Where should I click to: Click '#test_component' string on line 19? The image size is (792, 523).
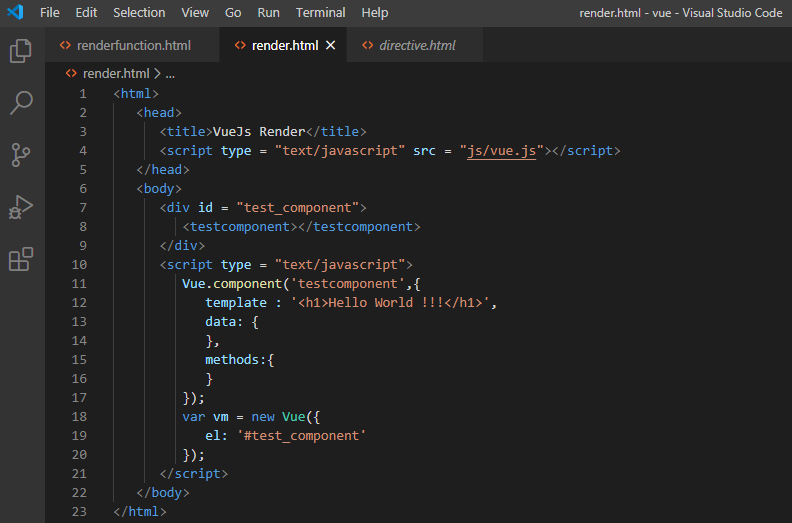(302, 436)
